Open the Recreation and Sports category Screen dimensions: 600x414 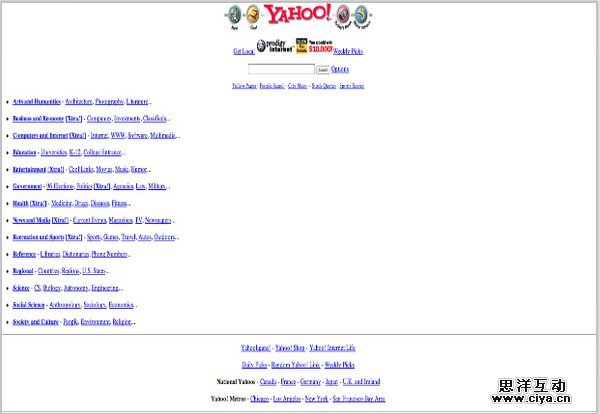click(38, 237)
